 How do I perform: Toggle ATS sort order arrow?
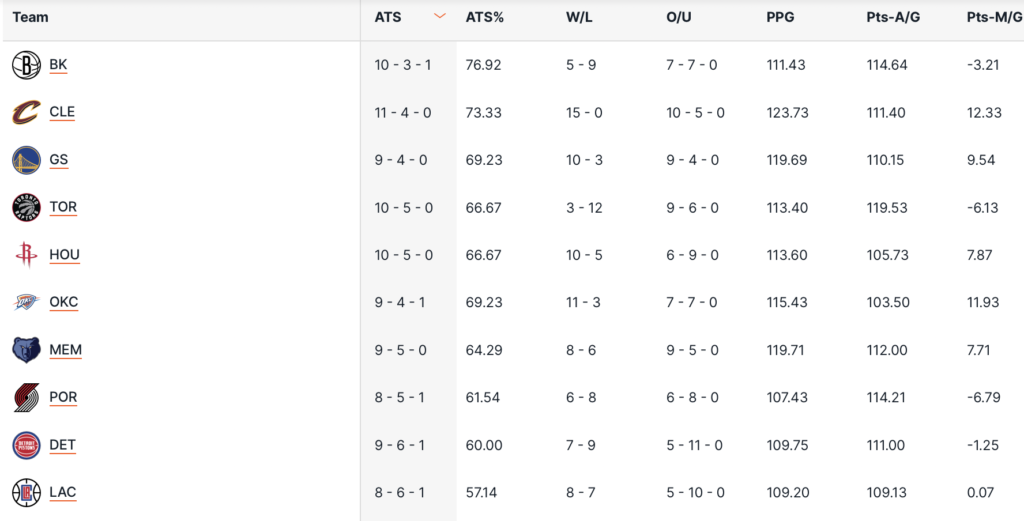(x=440, y=17)
